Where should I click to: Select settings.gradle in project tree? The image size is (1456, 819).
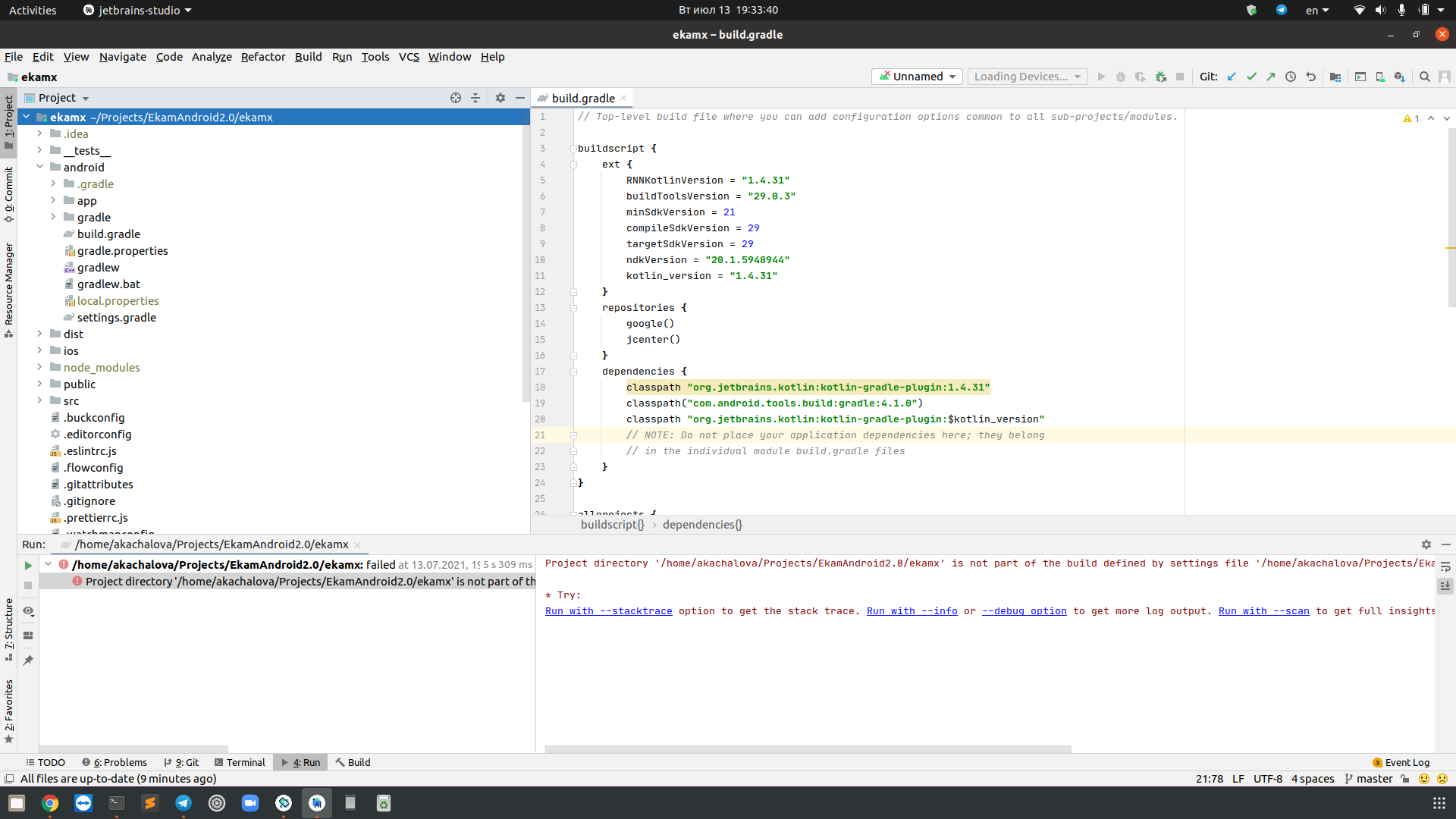click(x=116, y=318)
